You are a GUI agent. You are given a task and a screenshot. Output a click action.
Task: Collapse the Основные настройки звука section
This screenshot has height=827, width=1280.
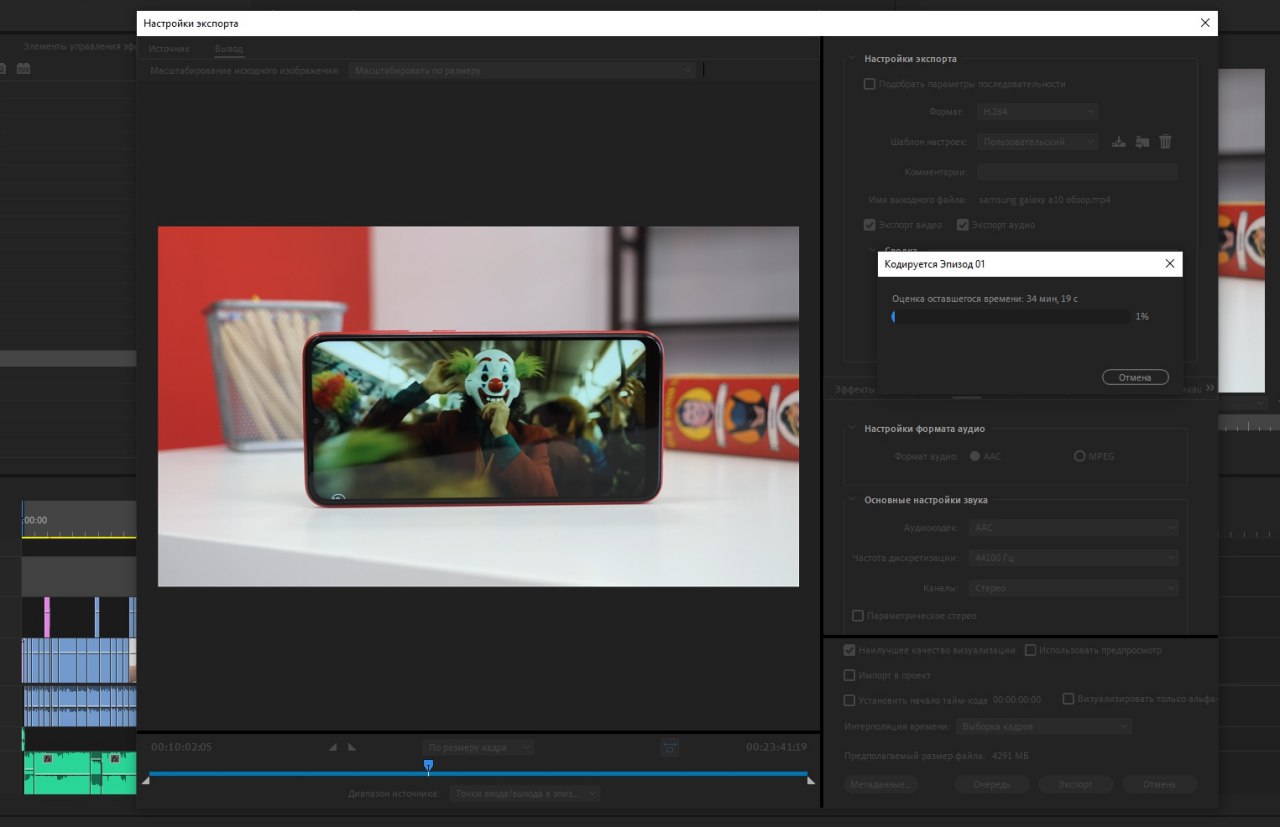click(x=852, y=500)
